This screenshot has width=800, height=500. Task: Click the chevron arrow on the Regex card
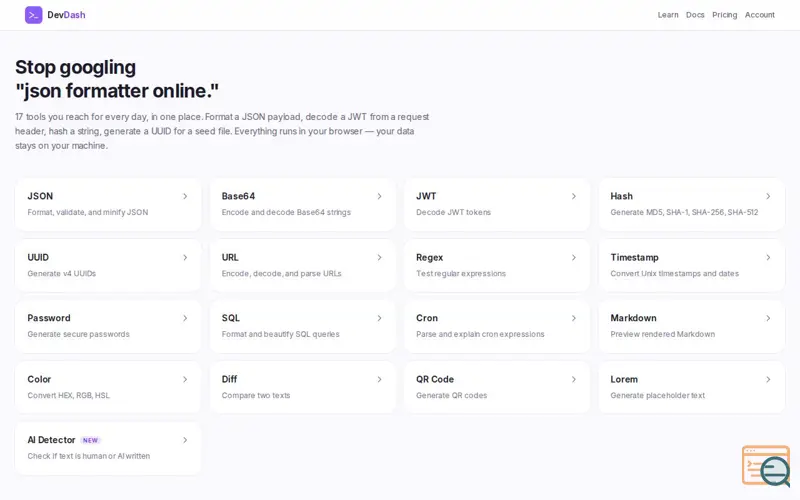574,258
